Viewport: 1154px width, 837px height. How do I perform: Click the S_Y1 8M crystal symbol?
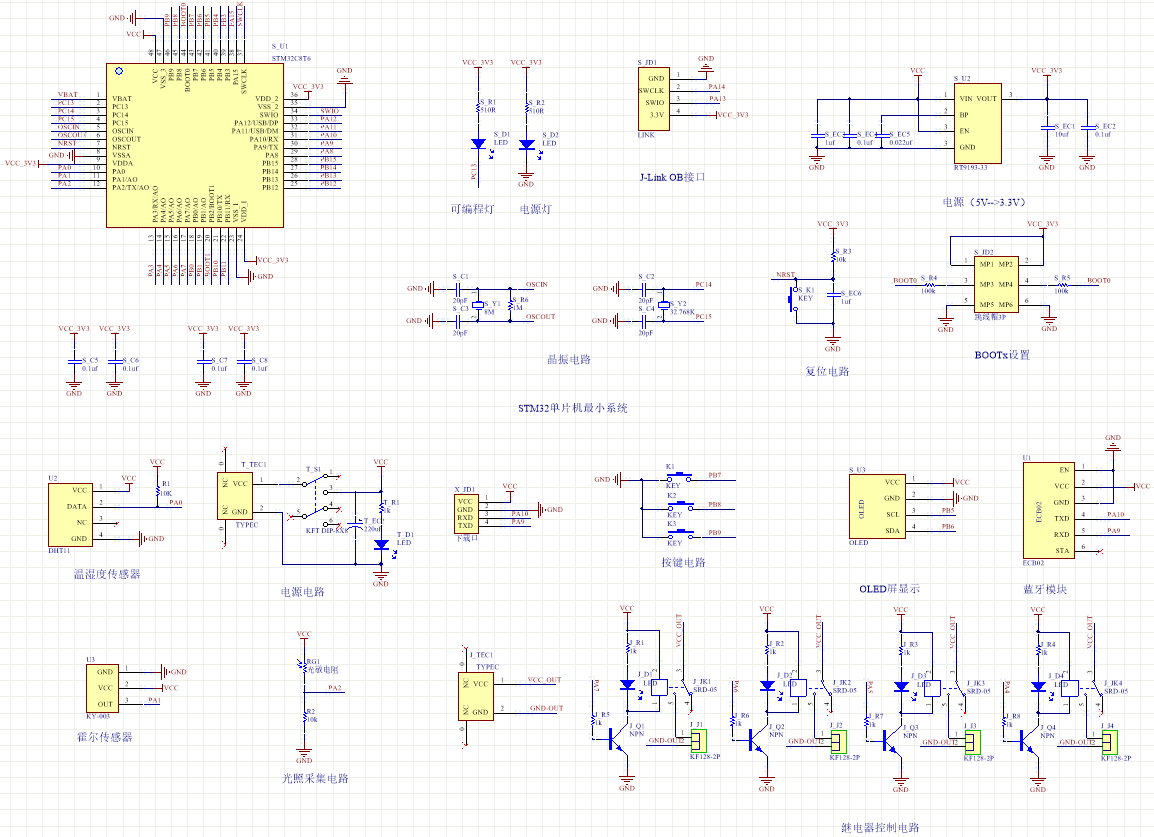click(478, 305)
